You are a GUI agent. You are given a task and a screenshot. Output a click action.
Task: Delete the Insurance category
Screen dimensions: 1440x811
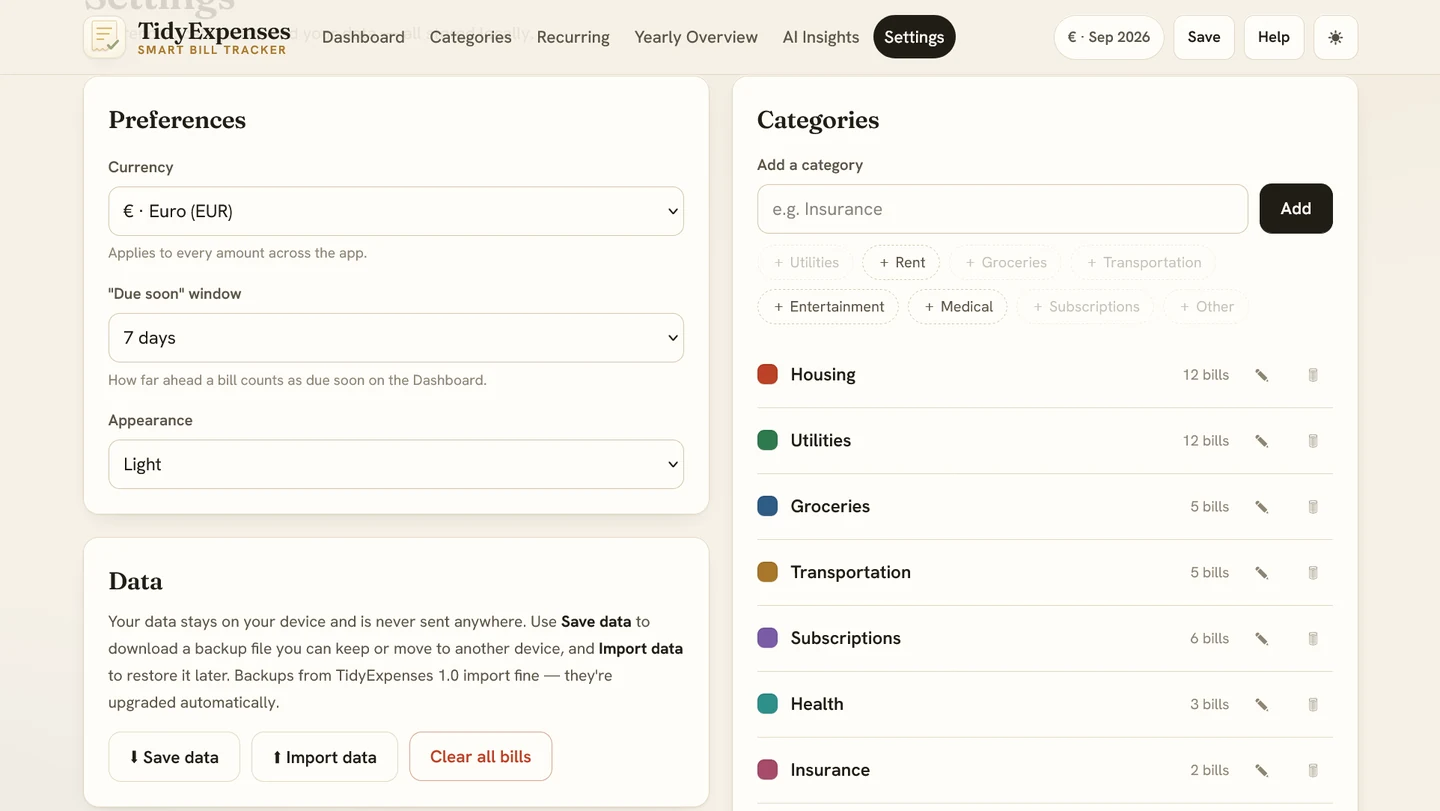[x=1313, y=771]
